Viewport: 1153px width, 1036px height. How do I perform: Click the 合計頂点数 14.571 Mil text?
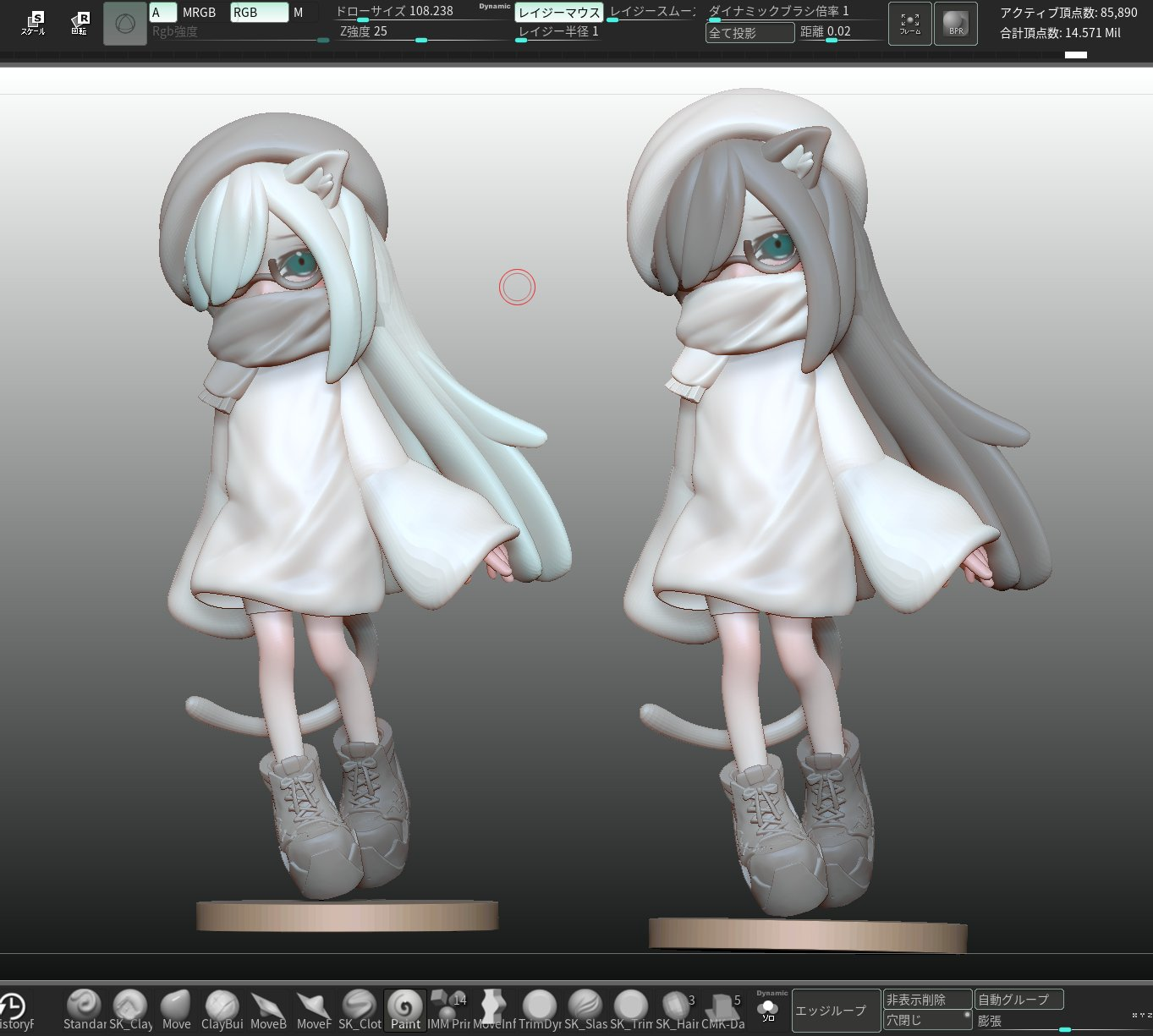click(1060, 33)
